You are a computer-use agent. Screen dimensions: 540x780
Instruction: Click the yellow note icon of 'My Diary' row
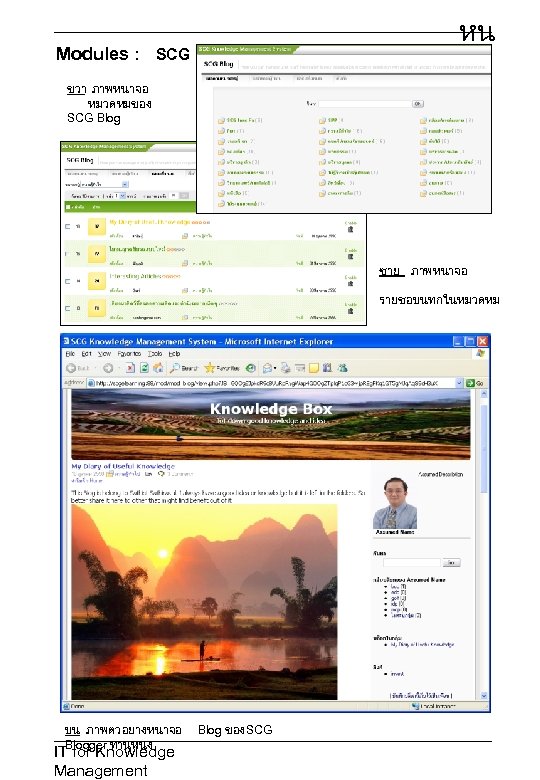(x=97, y=226)
